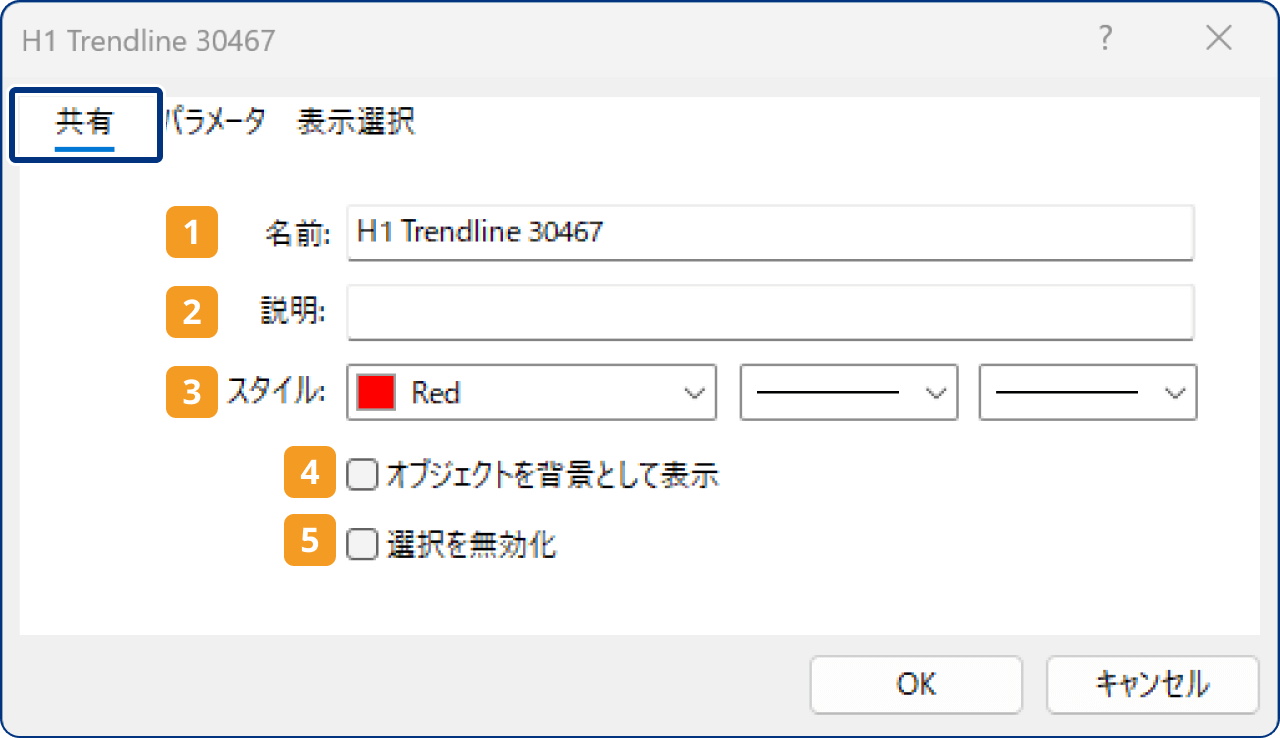The image size is (1280, 738).
Task: Switch to the パラメータ tab
Action: pos(213,122)
